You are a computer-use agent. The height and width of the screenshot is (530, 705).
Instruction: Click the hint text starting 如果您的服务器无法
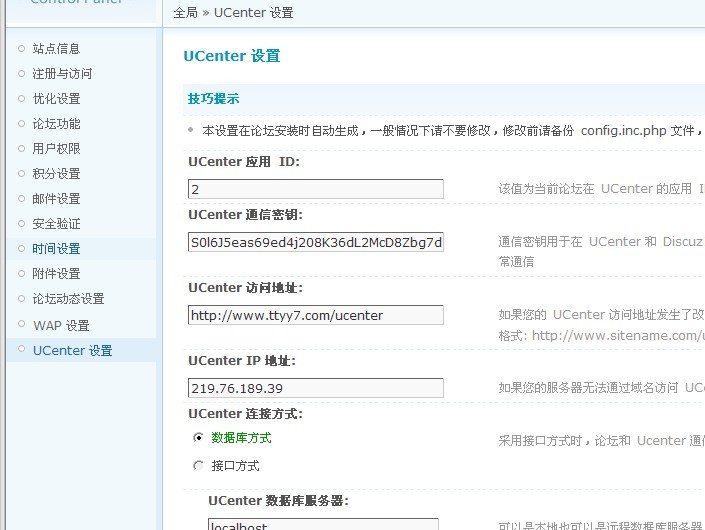pyautogui.click(x=601, y=387)
